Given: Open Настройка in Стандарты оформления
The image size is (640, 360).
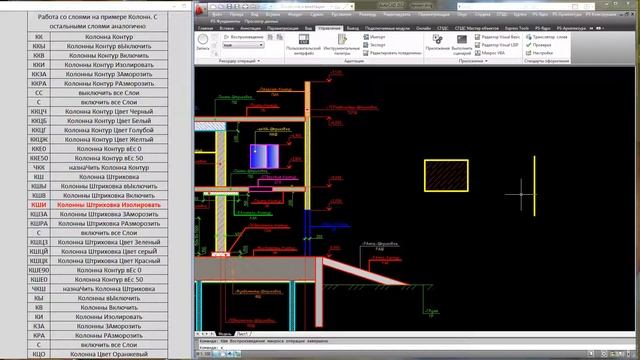Looking at the screenshot, I should click(x=539, y=53).
